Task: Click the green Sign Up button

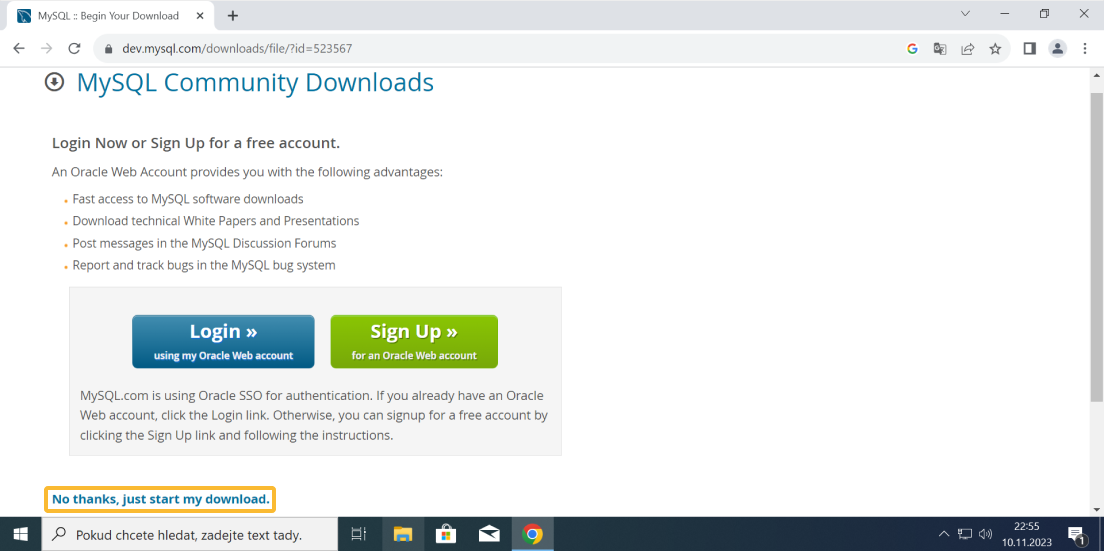Action: 414,341
